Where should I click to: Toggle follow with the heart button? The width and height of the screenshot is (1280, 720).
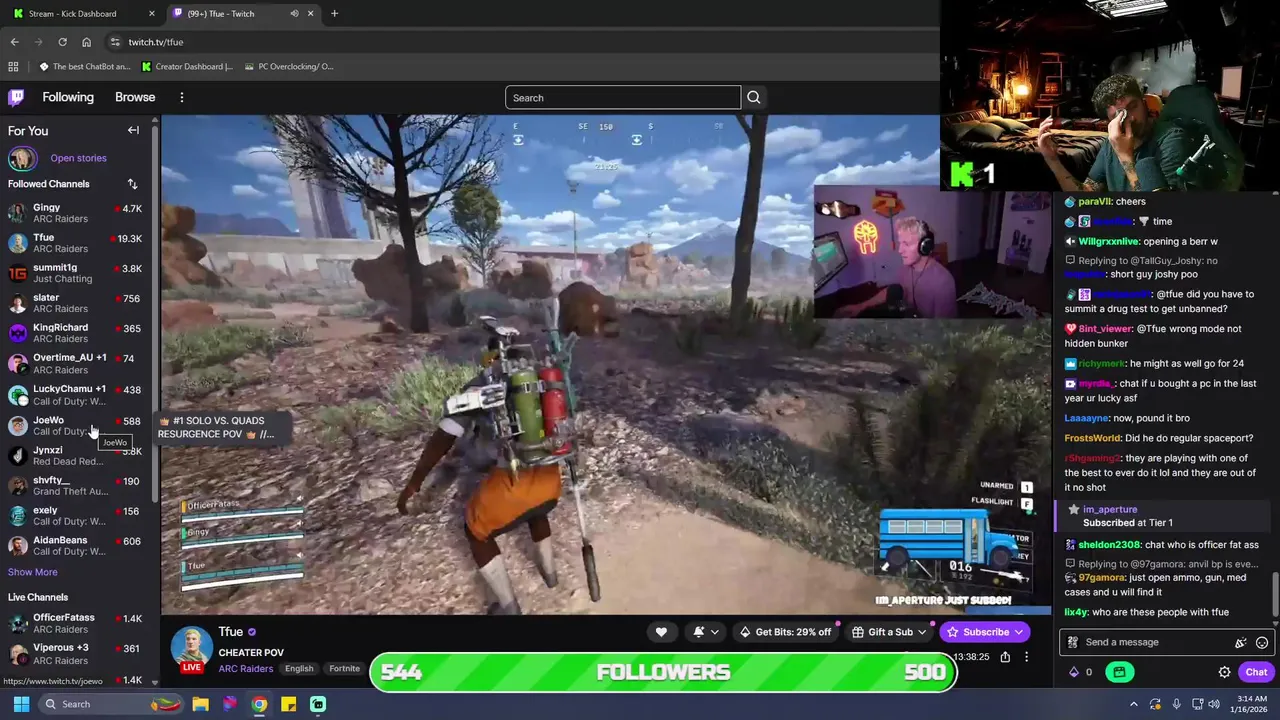661,632
